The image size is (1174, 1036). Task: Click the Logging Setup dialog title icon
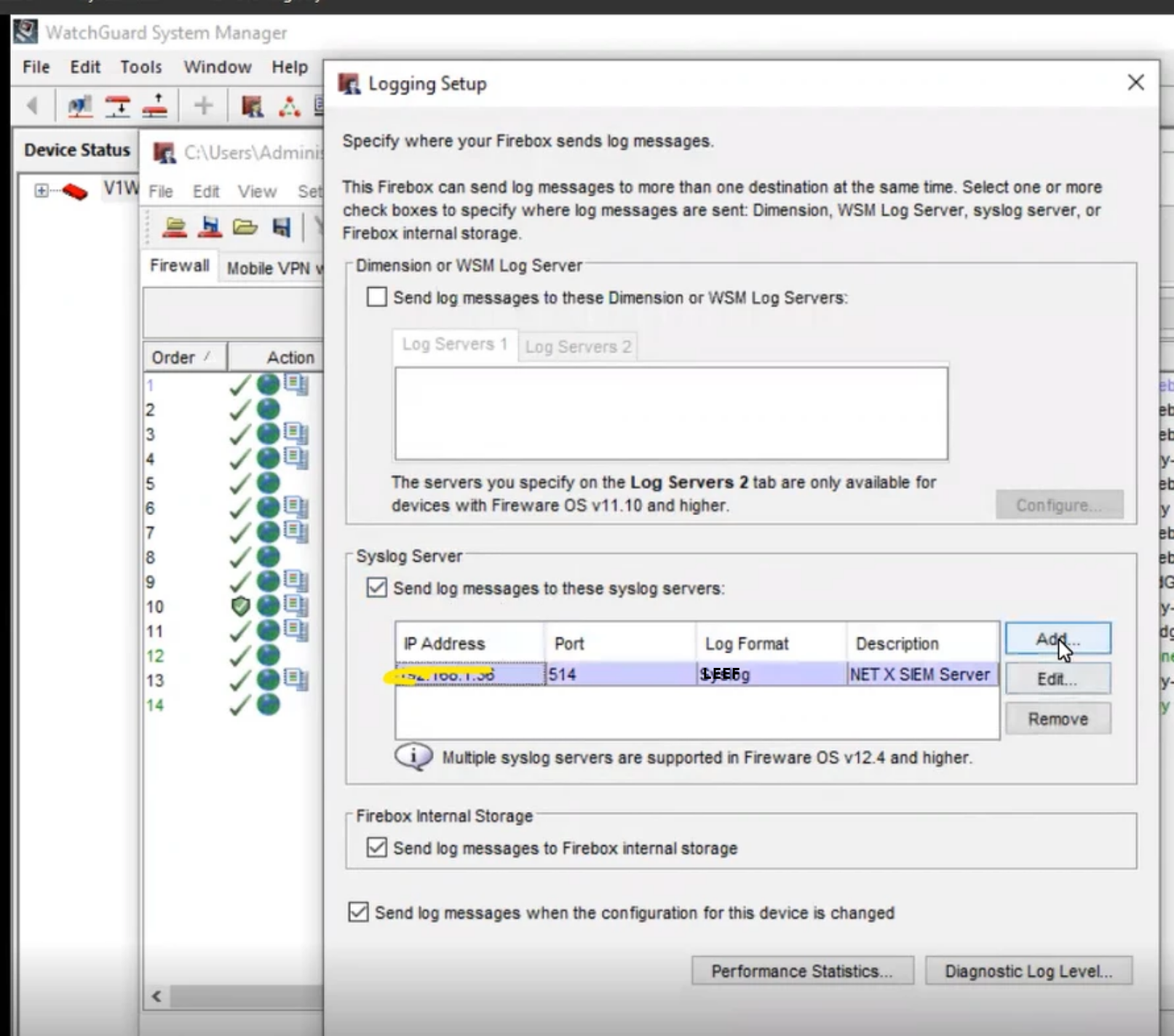(349, 84)
